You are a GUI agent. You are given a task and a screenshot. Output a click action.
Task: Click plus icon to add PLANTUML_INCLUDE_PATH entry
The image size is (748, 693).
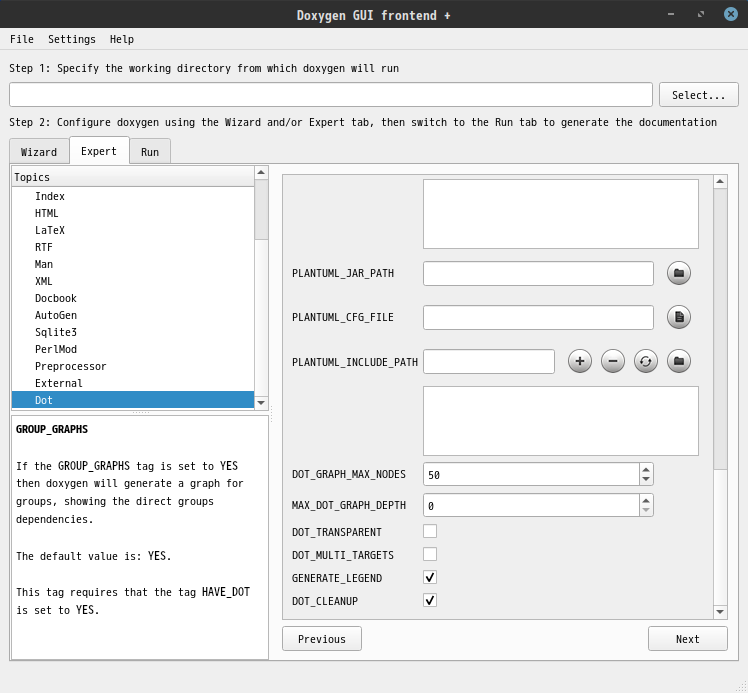click(580, 361)
